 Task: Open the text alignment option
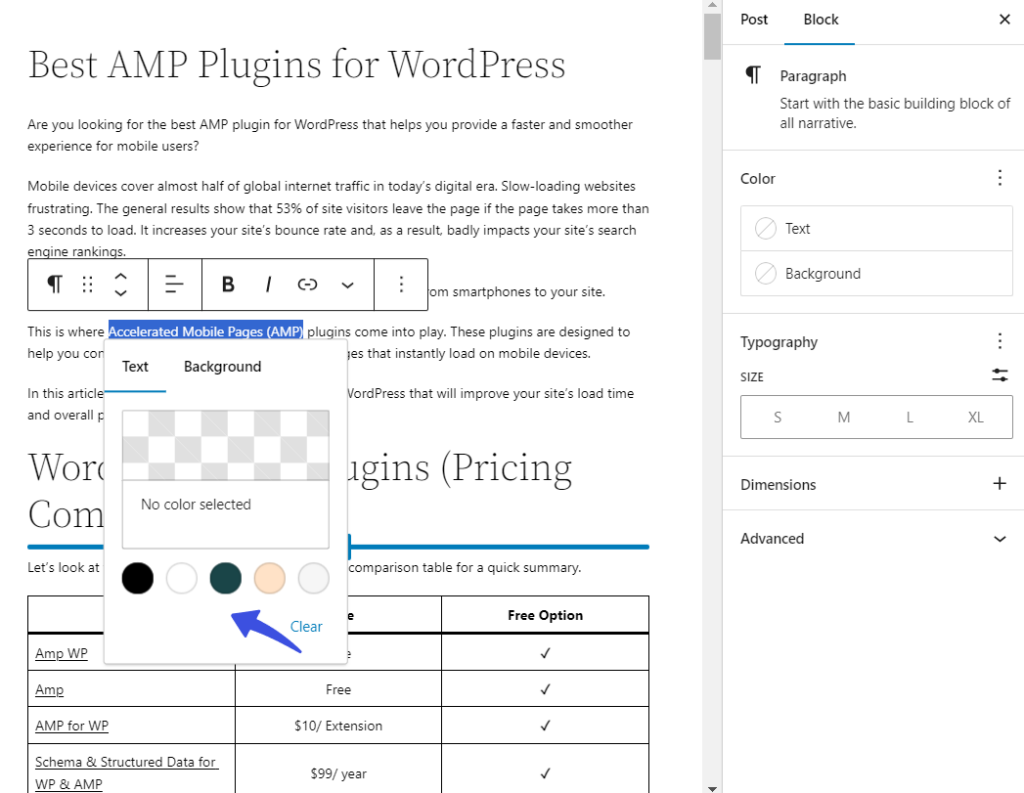click(x=174, y=284)
